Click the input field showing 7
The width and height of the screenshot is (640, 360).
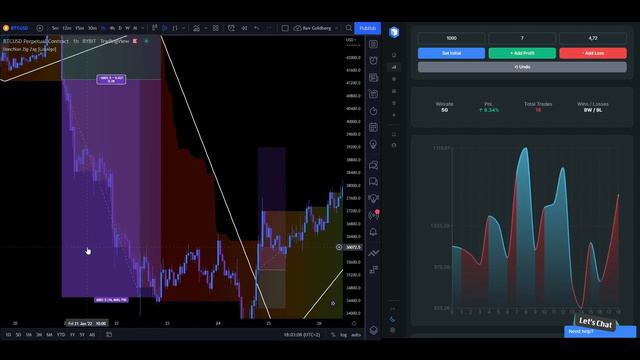click(x=522, y=38)
